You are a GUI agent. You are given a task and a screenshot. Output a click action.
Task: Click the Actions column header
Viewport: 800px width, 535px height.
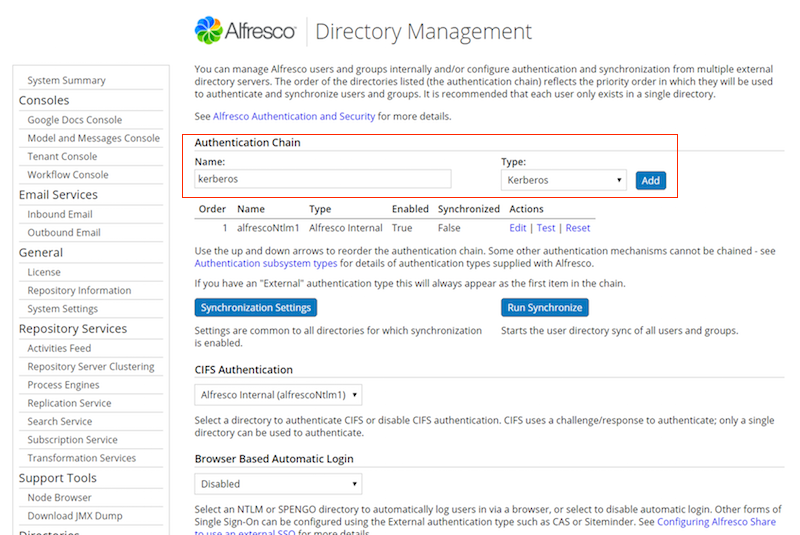[x=526, y=209]
